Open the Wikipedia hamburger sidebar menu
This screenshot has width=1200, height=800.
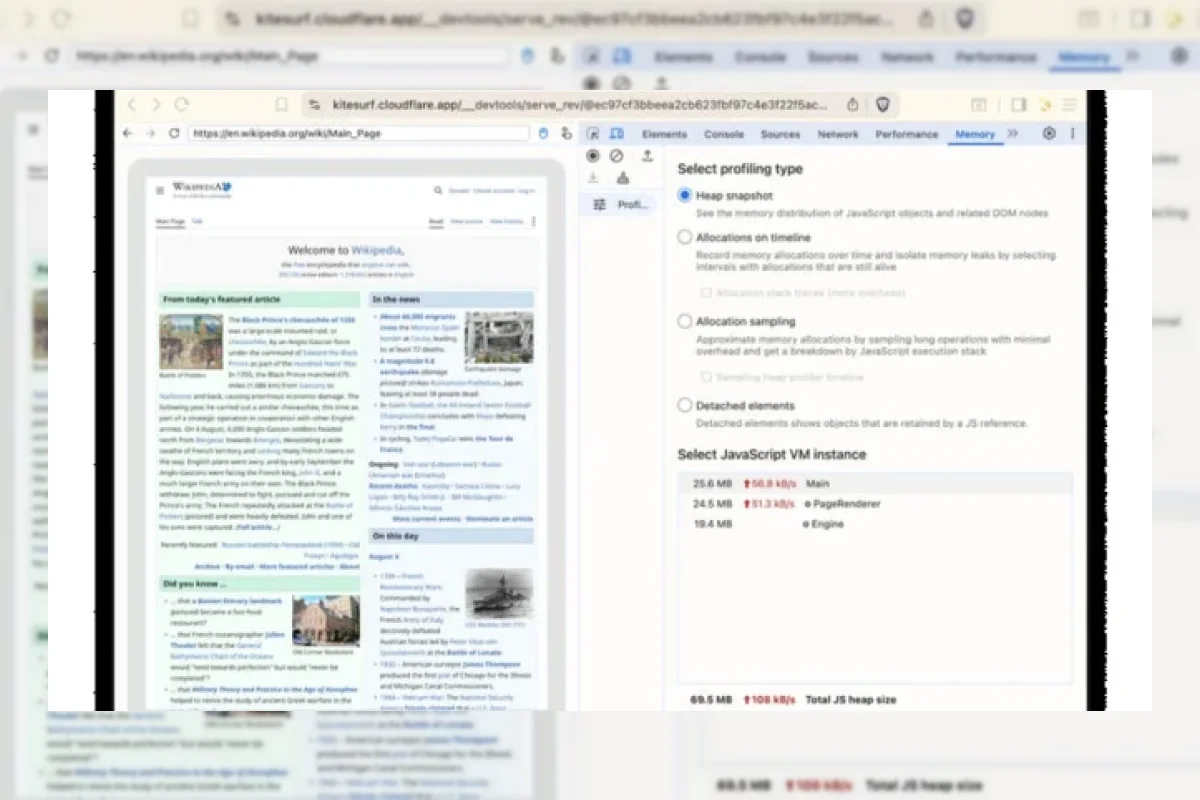click(x=159, y=190)
